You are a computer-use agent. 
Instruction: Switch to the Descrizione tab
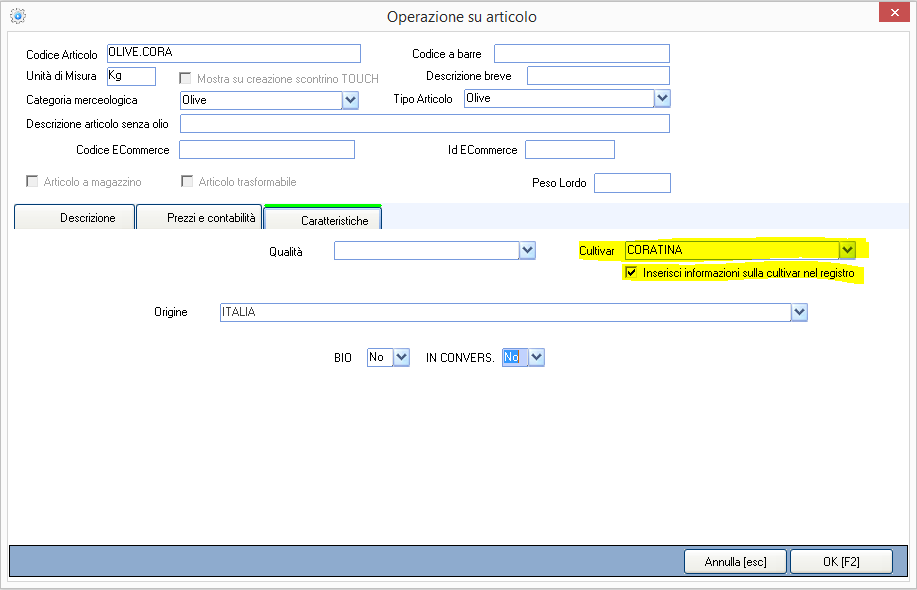tap(74, 218)
